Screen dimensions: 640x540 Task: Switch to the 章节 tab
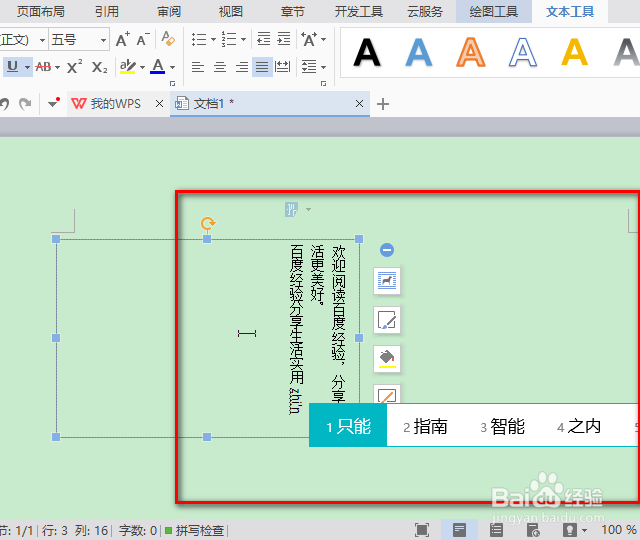pos(293,11)
